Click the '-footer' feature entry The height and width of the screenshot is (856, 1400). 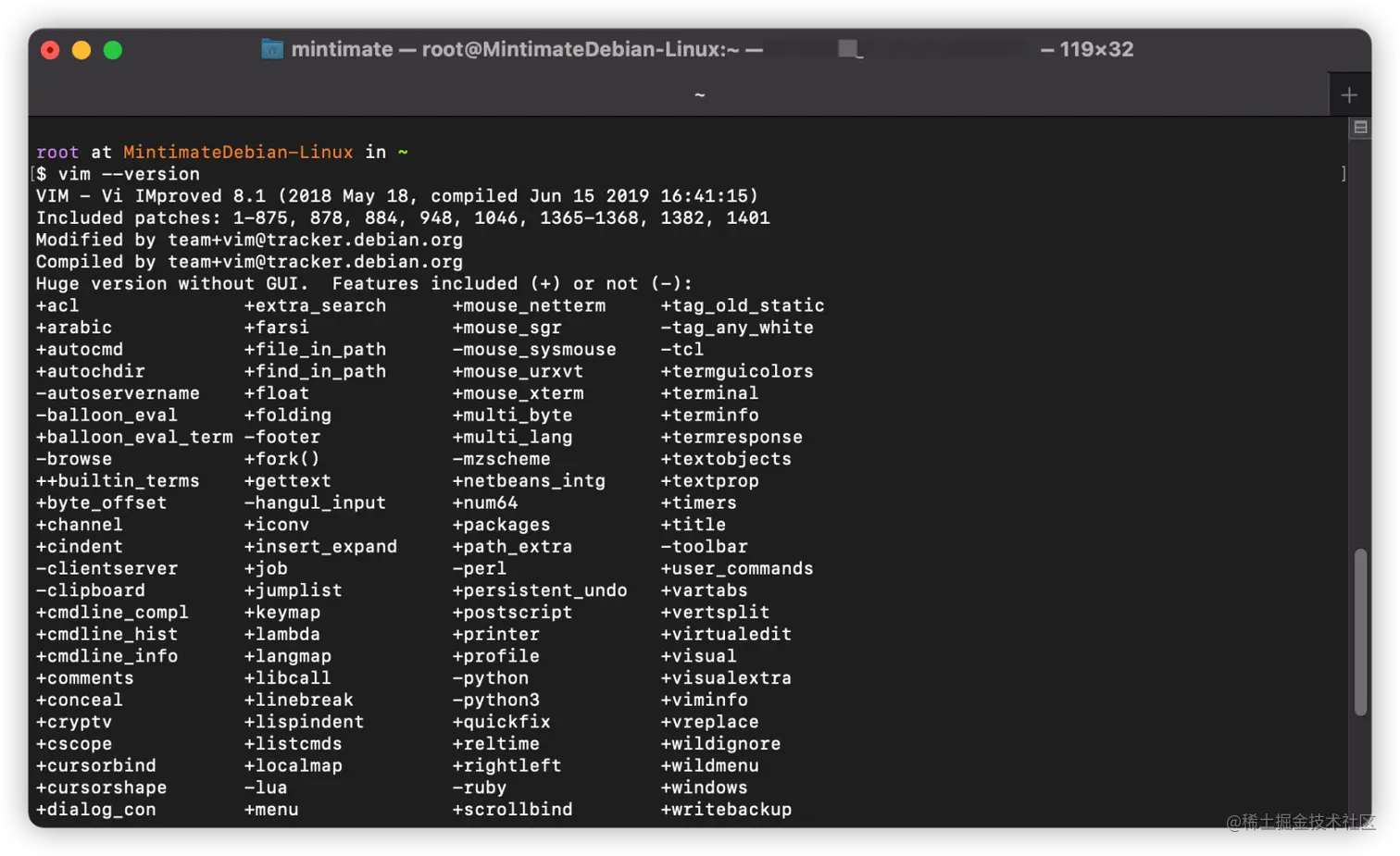click(282, 437)
